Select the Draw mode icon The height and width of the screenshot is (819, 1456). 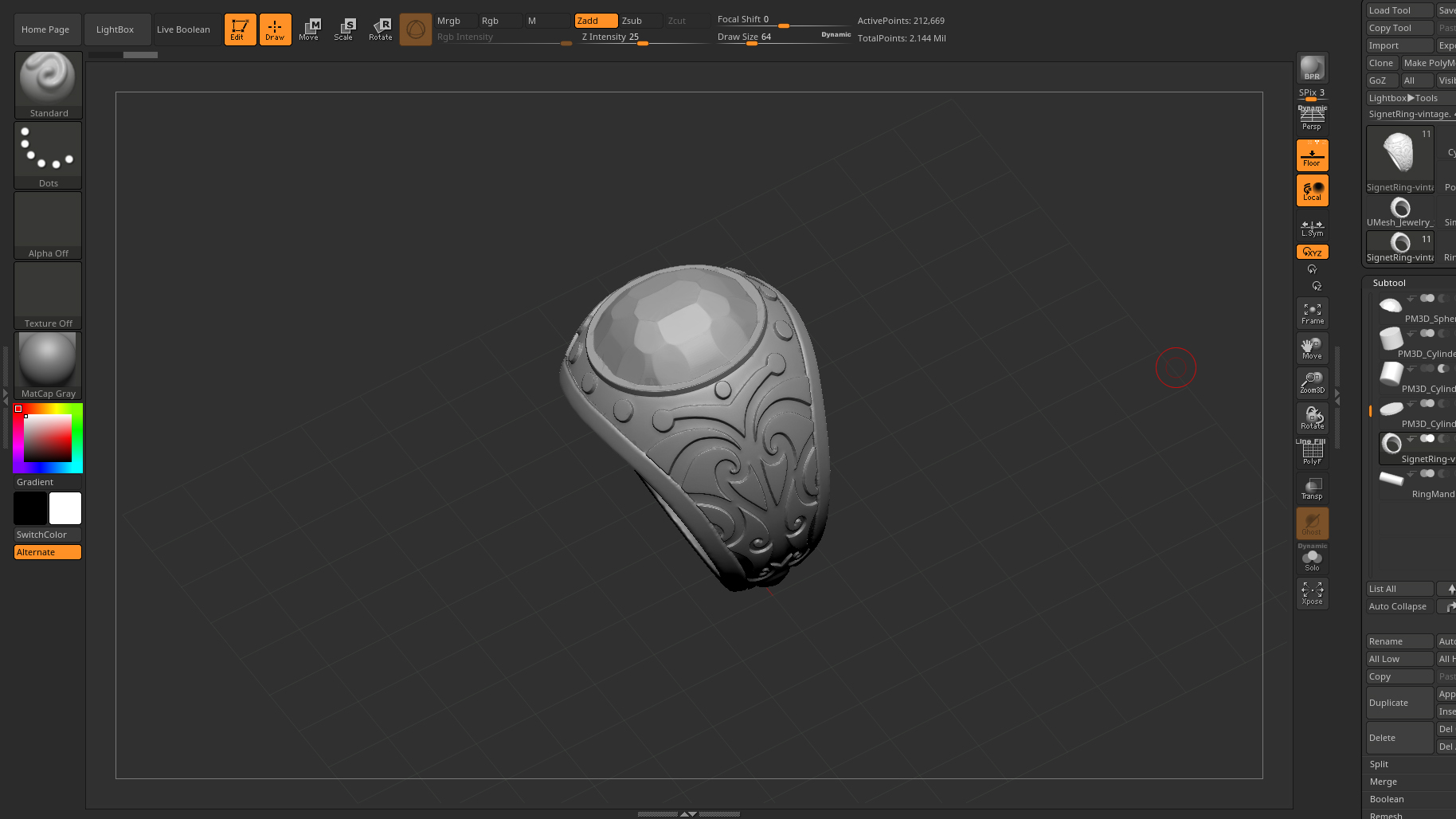click(275, 29)
